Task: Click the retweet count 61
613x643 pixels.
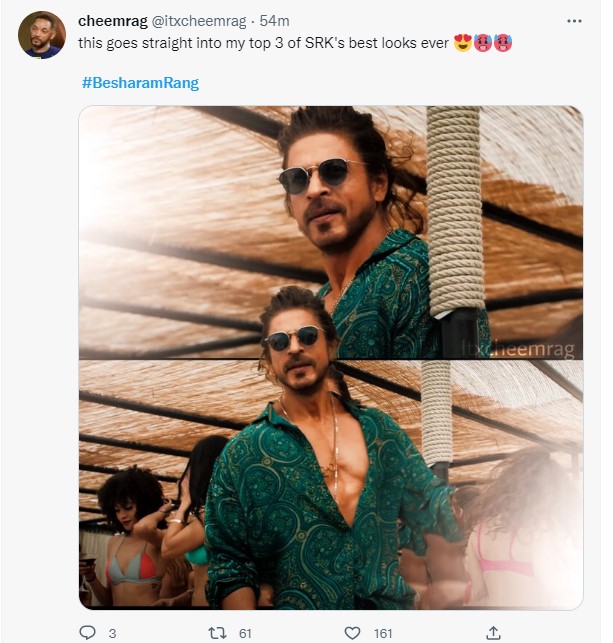Action: coord(244,632)
